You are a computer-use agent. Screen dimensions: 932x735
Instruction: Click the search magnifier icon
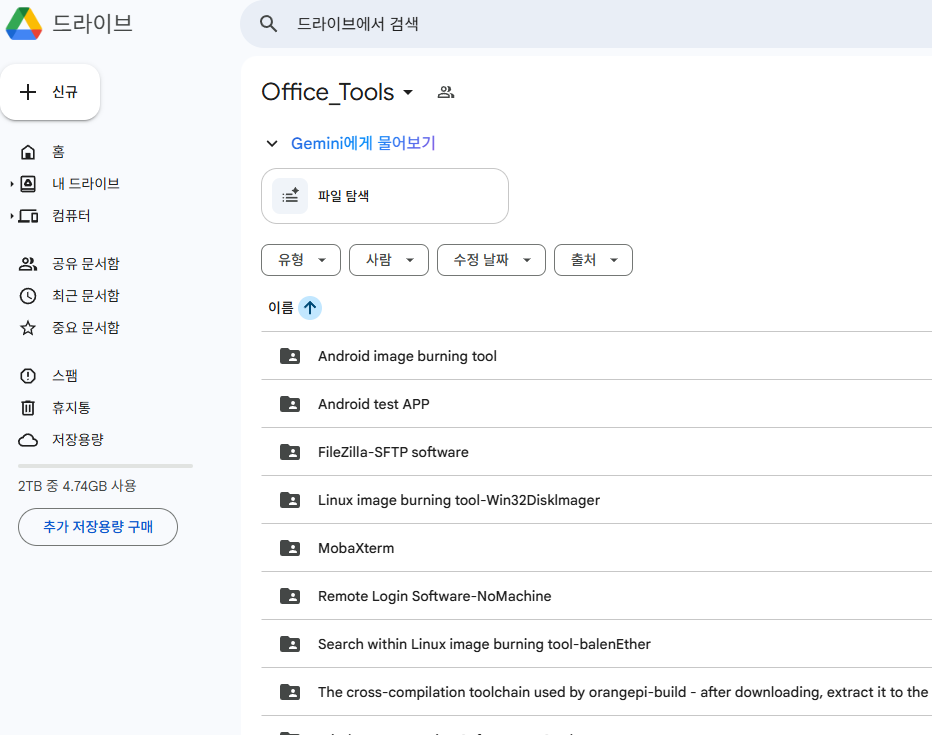click(x=269, y=24)
